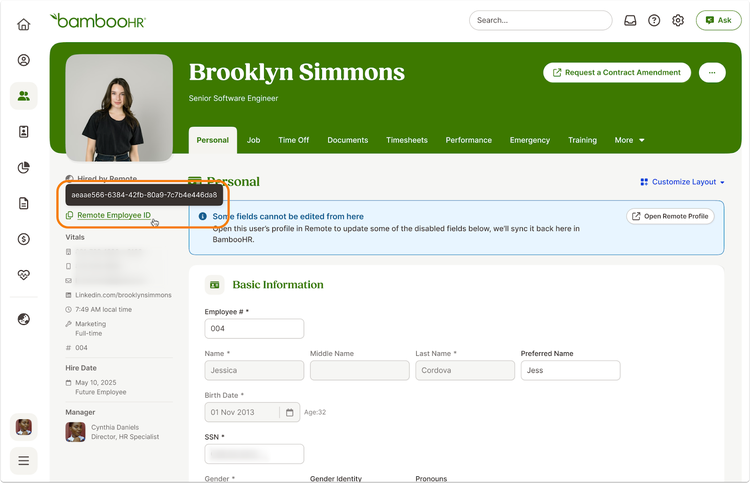Image resolution: width=750 pixels, height=483 pixels.
Task: Switch to the Documents tab
Action: 348,140
